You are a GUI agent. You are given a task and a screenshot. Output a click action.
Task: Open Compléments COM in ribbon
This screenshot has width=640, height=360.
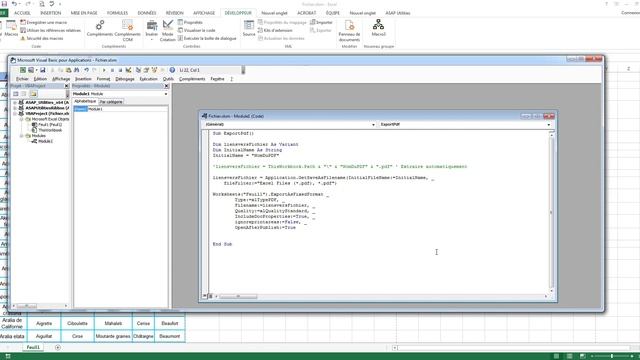coord(128,30)
